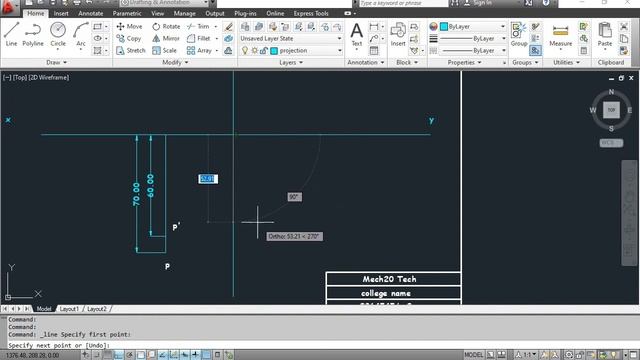Expand the Draw panel

coord(57,62)
